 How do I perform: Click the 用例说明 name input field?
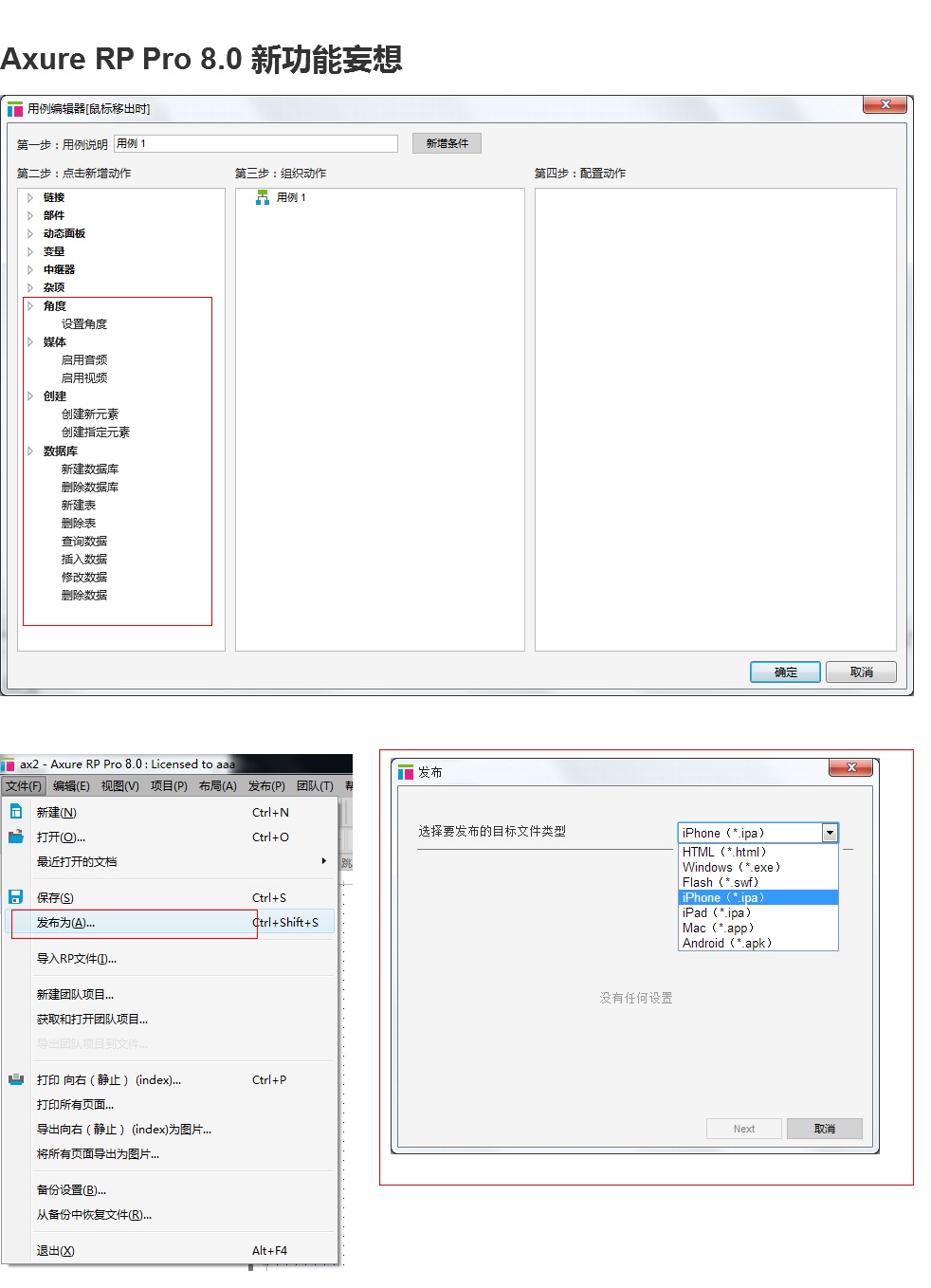coord(256,143)
